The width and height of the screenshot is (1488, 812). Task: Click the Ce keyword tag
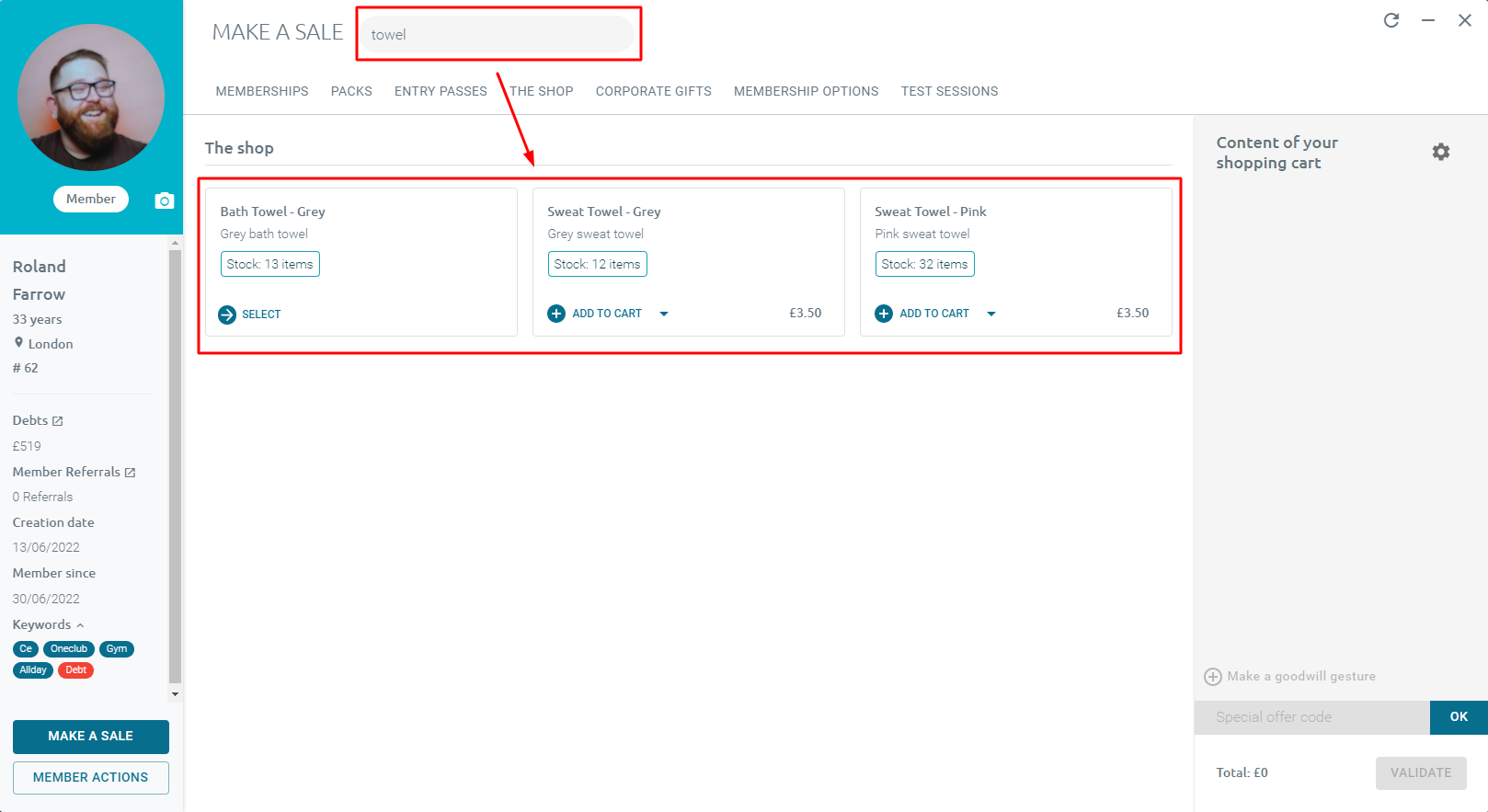[26, 649]
